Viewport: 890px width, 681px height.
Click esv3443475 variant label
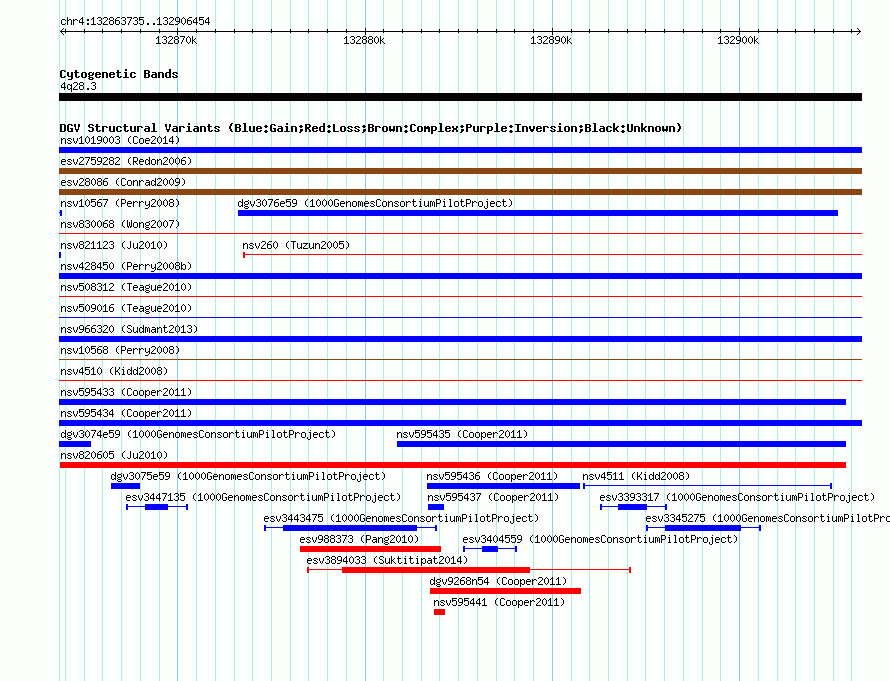tap(401, 518)
